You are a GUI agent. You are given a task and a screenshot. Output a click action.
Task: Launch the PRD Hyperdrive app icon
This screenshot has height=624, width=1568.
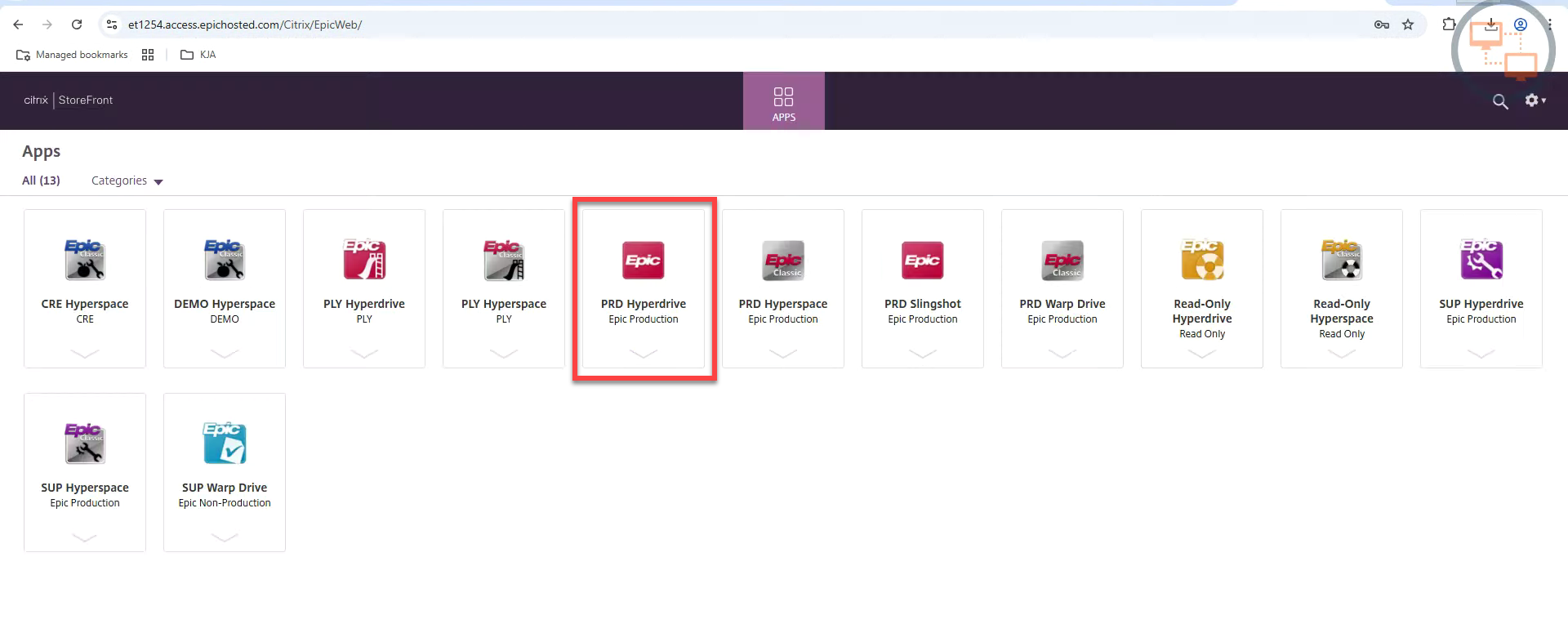pos(644,260)
